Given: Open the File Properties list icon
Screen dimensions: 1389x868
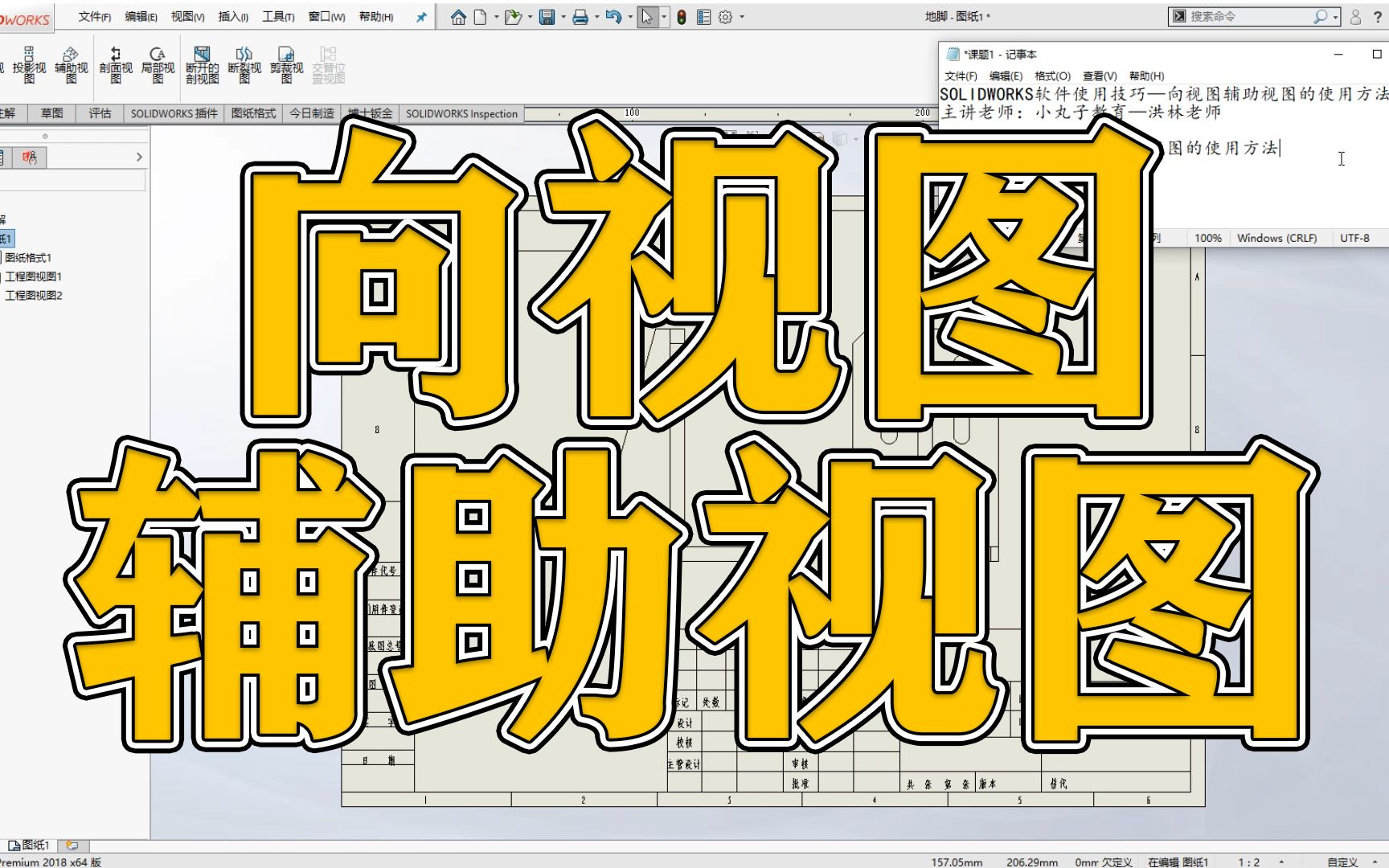Looking at the screenshot, I should pyautogui.click(x=703, y=17).
